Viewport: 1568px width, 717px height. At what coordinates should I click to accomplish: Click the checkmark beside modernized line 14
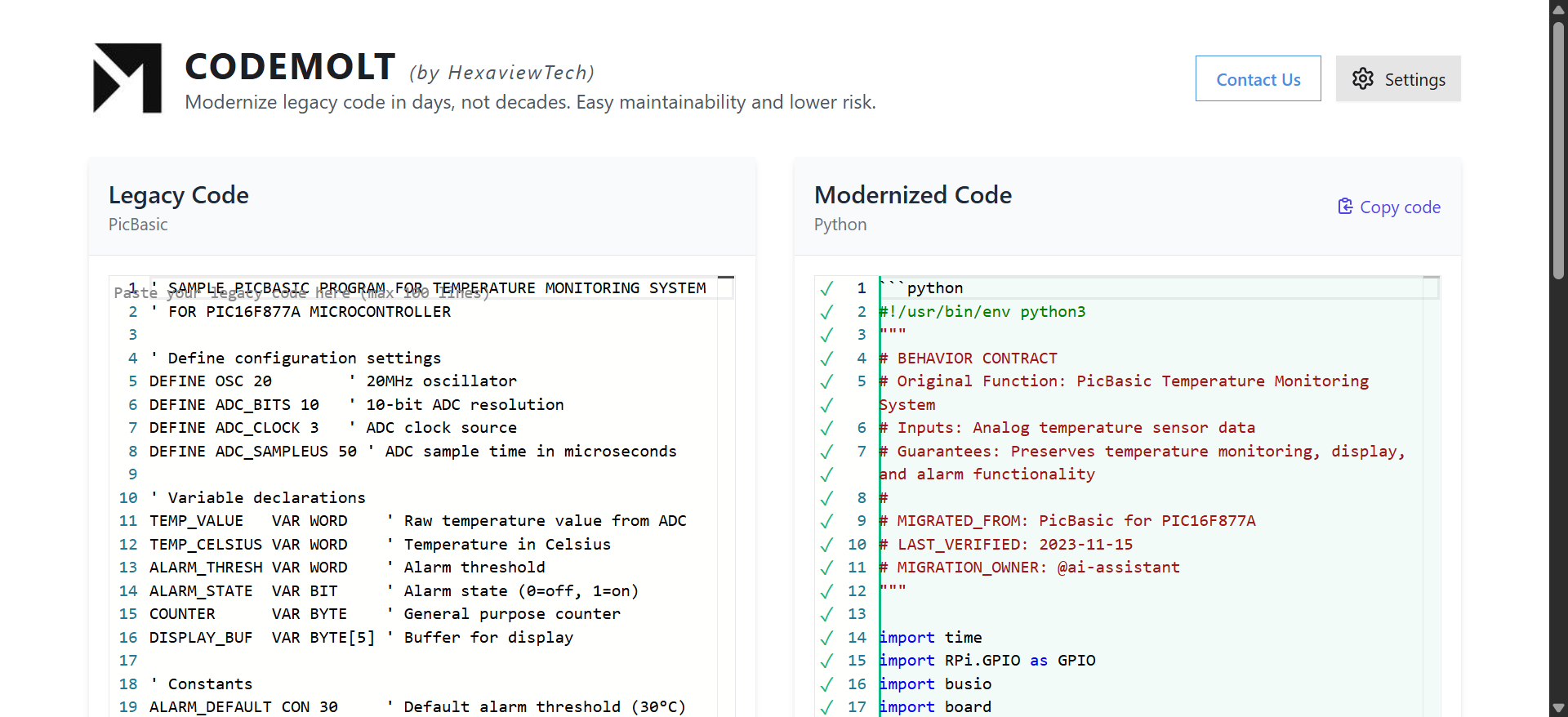(x=826, y=638)
